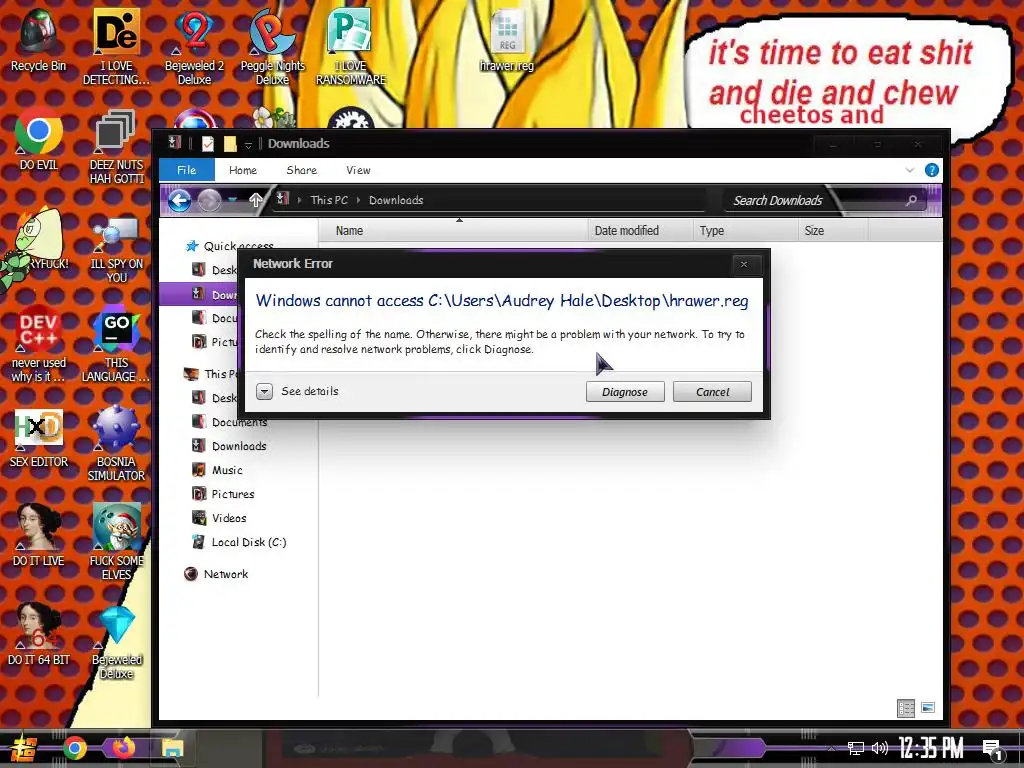Open the ILL SPY ON YOU shortcut
Image resolution: width=1024 pixels, height=768 pixels.
(116, 248)
